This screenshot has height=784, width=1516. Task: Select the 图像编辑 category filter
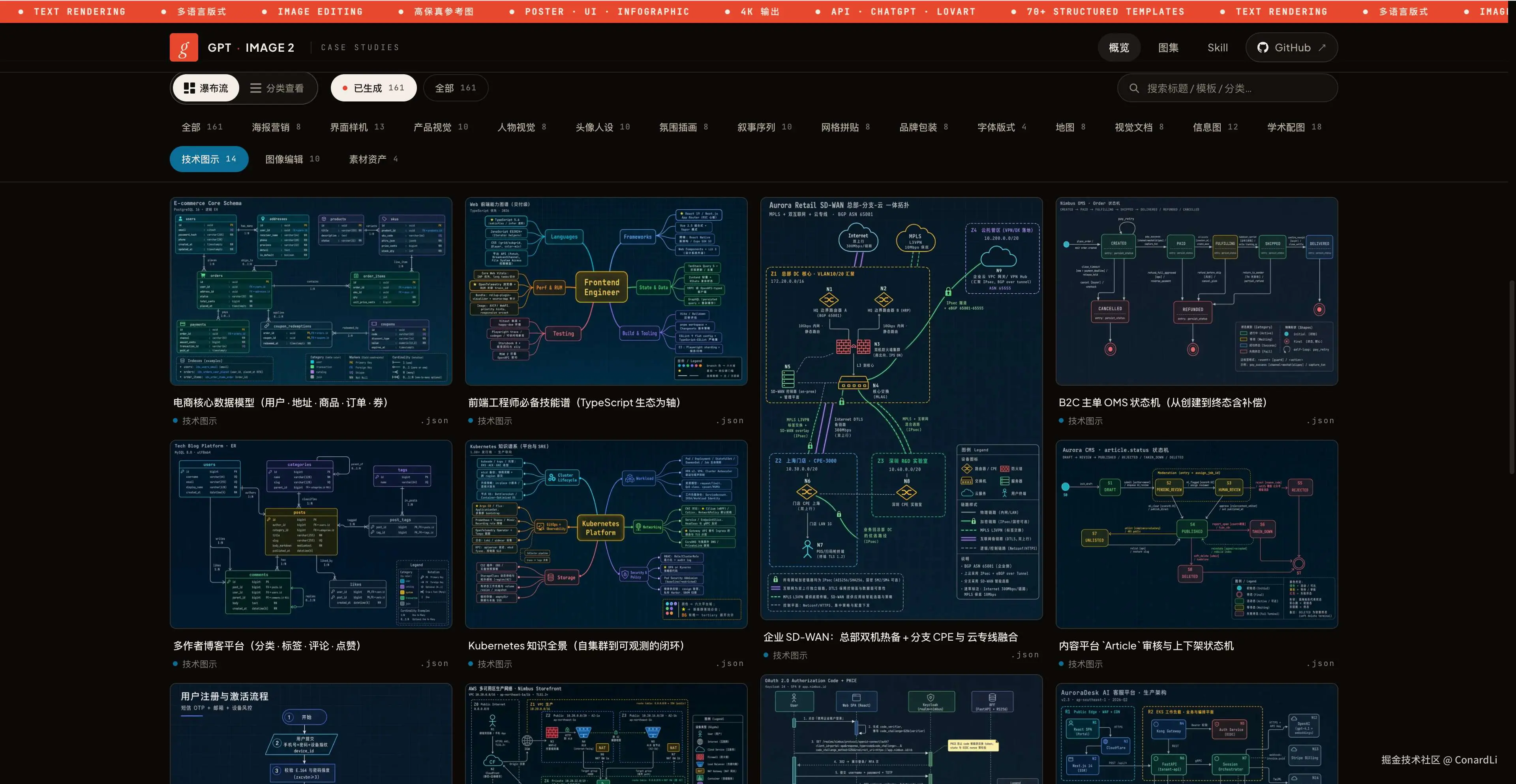(x=292, y=159)
